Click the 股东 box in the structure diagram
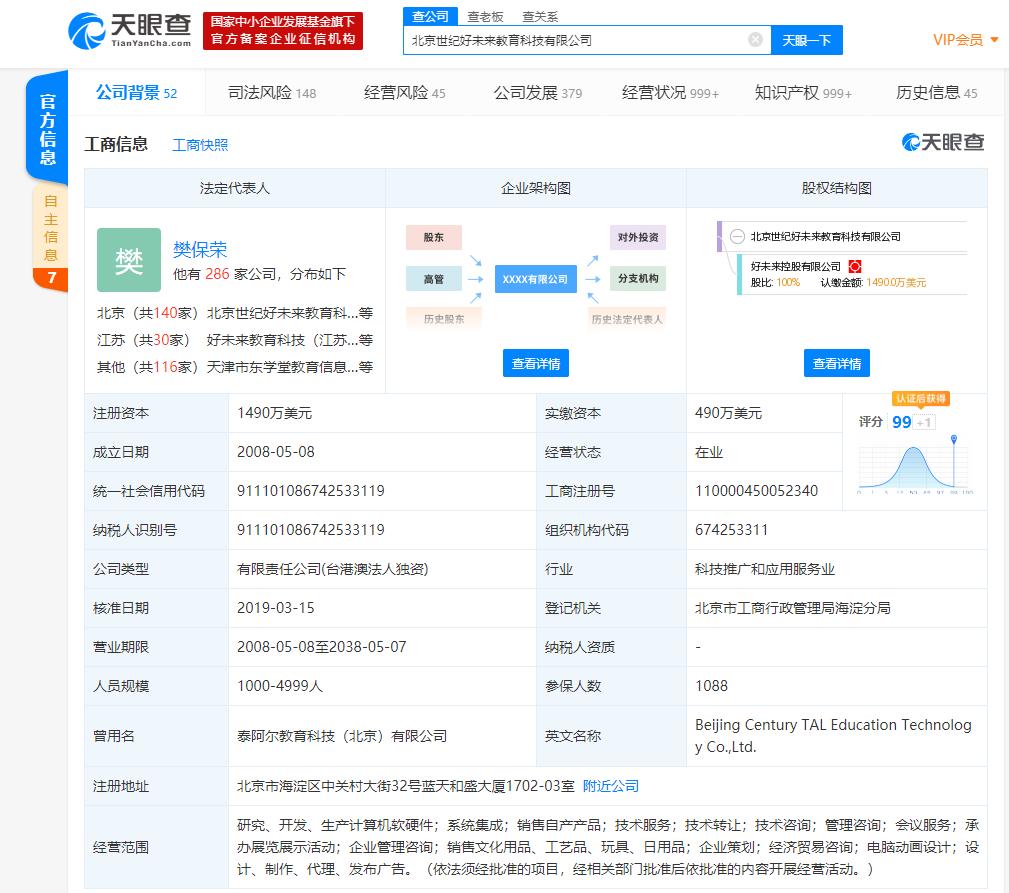This screenshot has height=893, width=1009. point(434,237)
